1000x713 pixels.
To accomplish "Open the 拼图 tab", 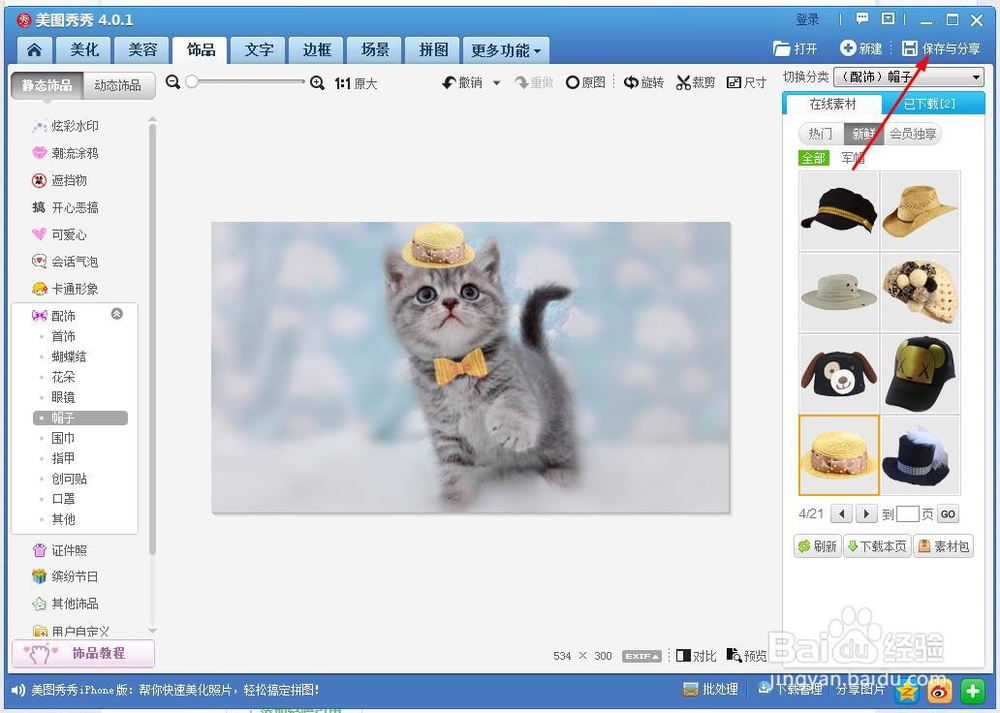I will [x=433, y=50].
